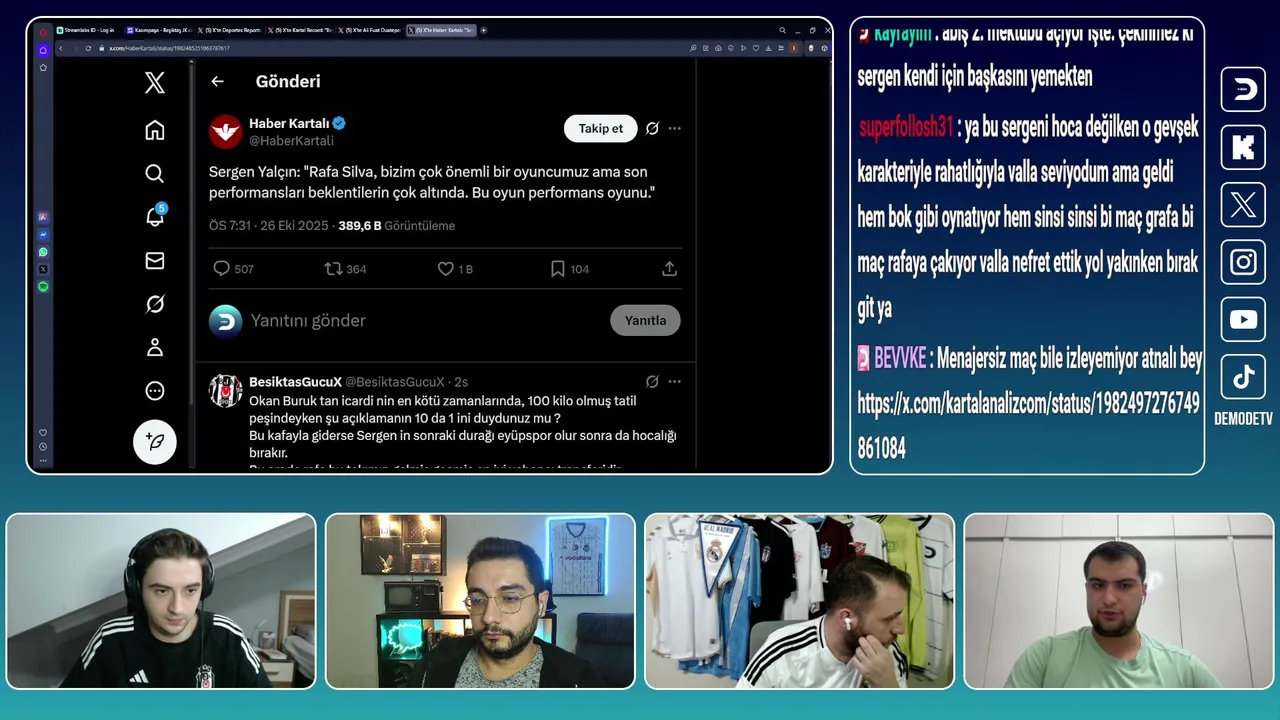Screen dimensions: 1280x720
Task: Click the post date 26 Eki 2025
Action: click(x=294, y=226)
